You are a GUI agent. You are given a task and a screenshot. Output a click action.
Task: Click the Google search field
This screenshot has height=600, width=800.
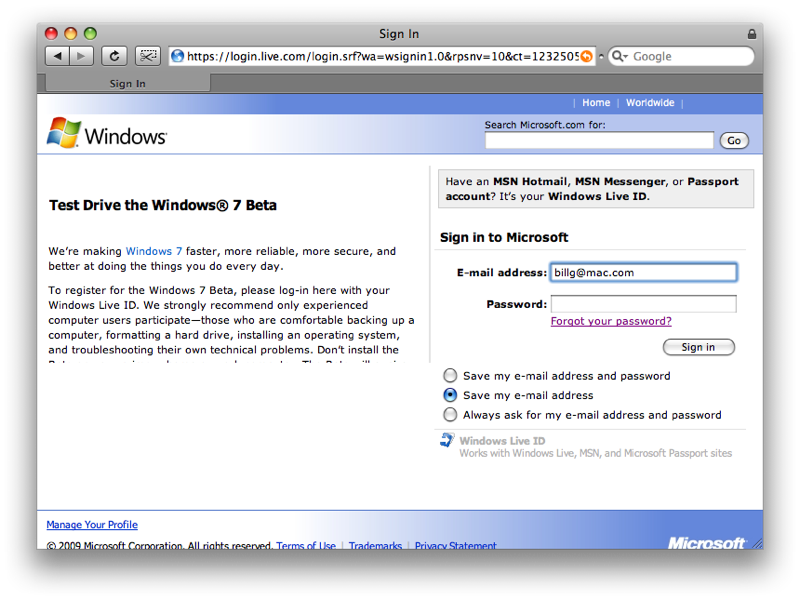681,56
